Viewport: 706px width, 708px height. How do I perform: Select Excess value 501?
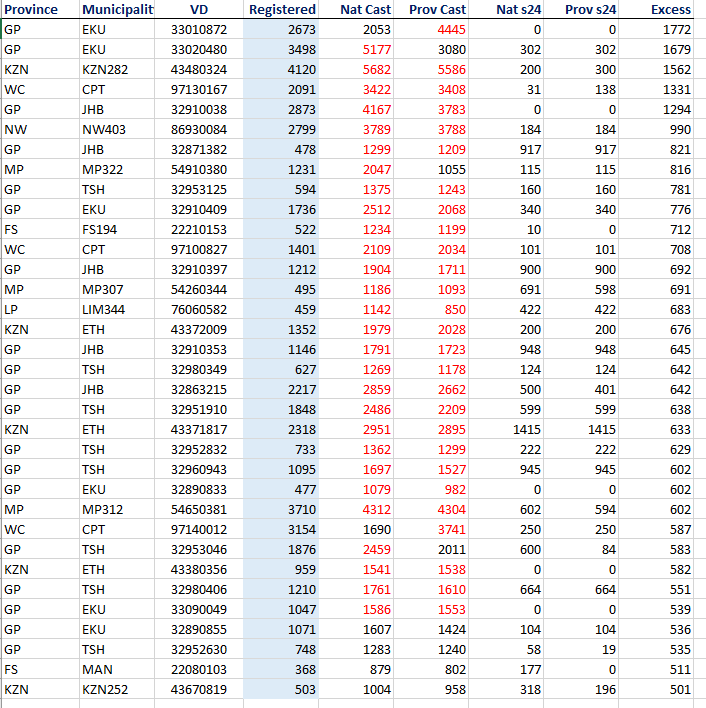pos(680,689)
